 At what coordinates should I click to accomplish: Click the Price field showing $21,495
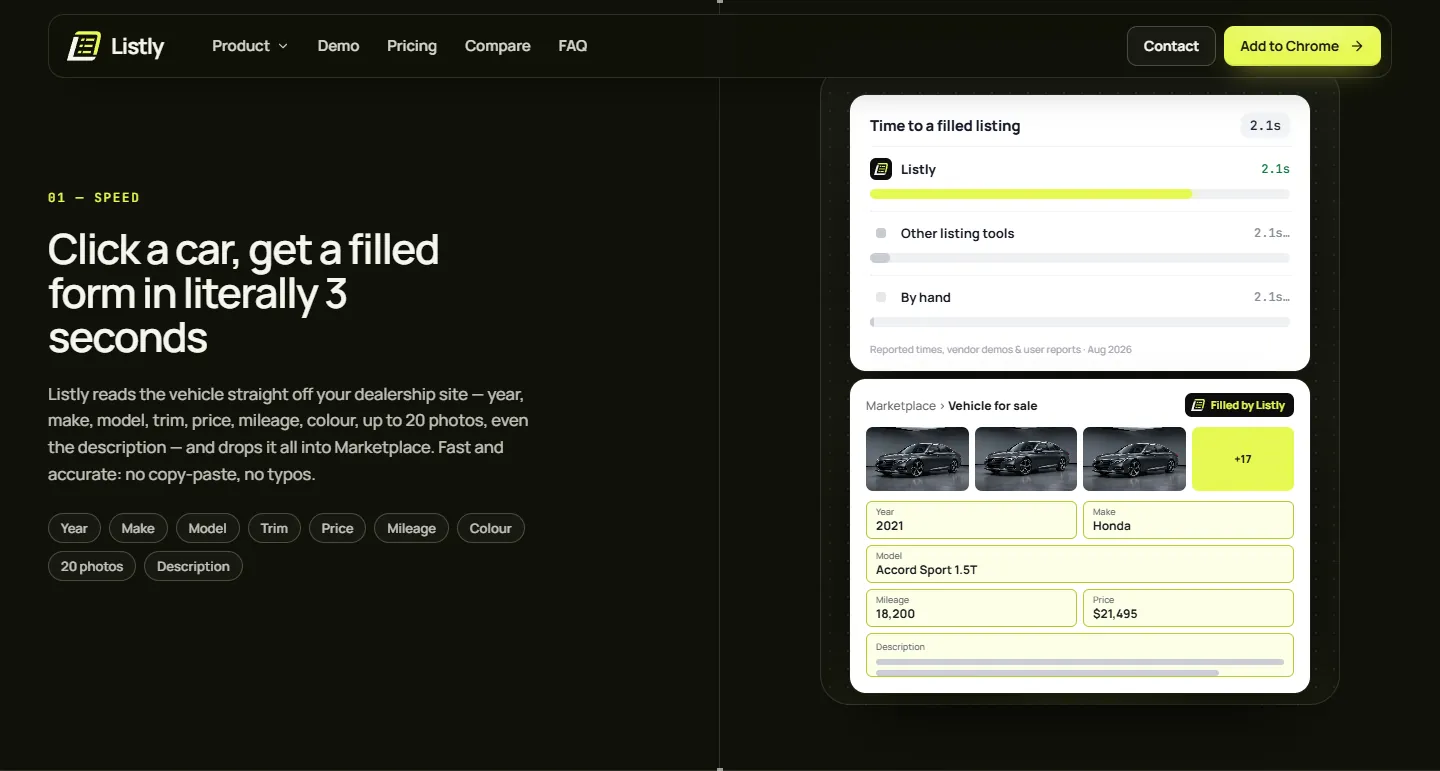pos(1188,608)
